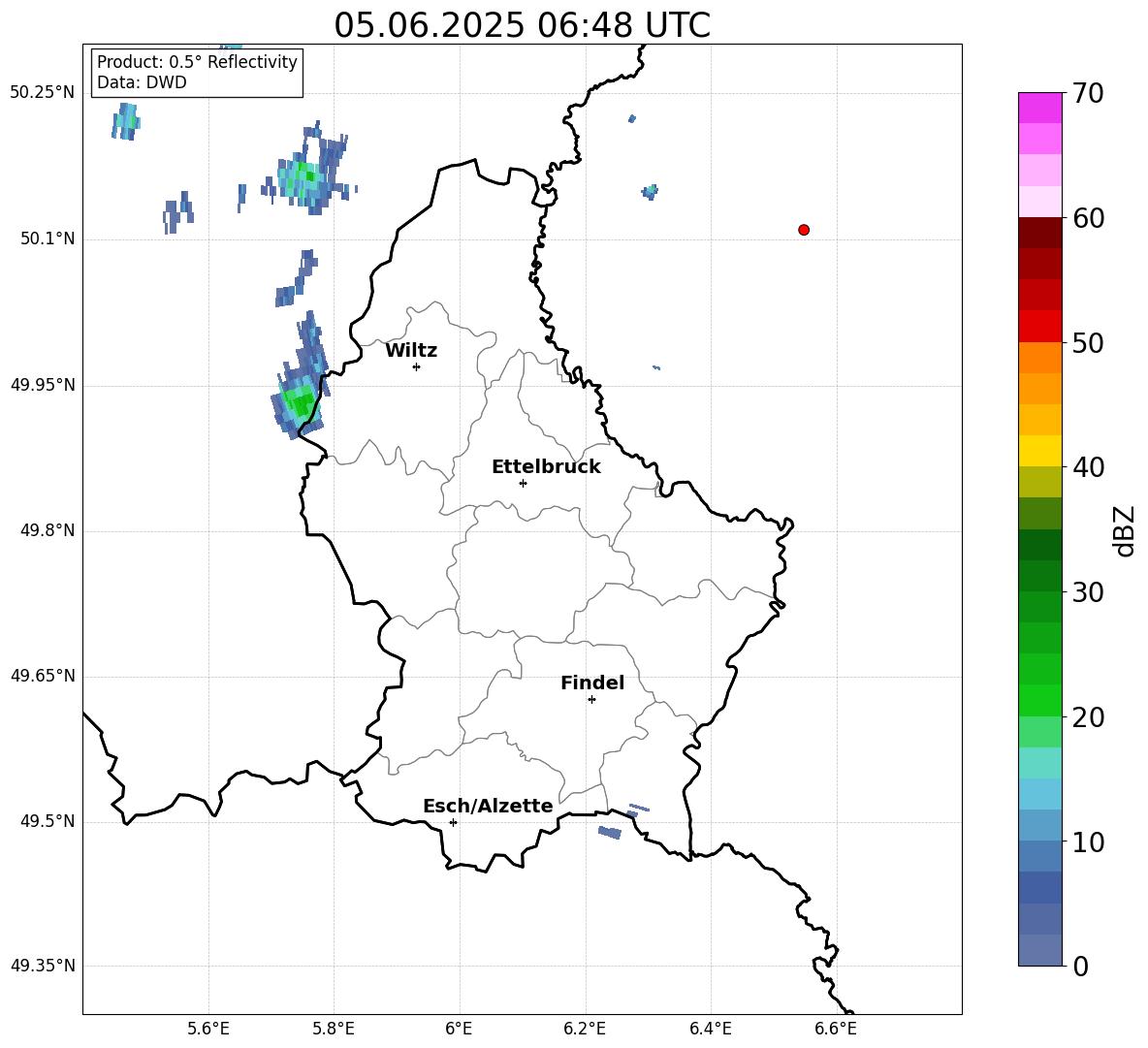This screenshot has width=1148, height=1048.
Task: Click the 6°E longitude label
Action: [x=459, y=1029]
